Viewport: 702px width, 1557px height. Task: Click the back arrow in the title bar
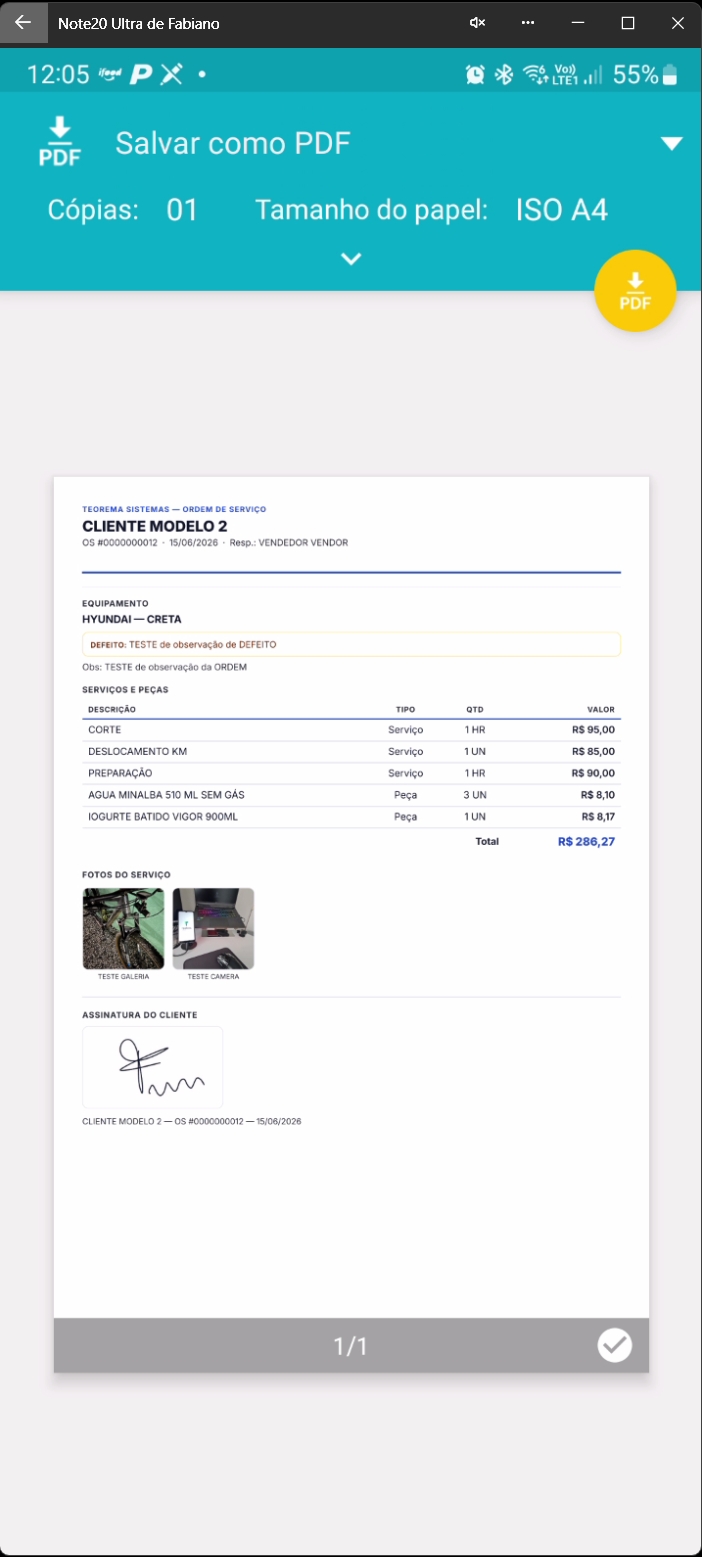coord(23,22)
